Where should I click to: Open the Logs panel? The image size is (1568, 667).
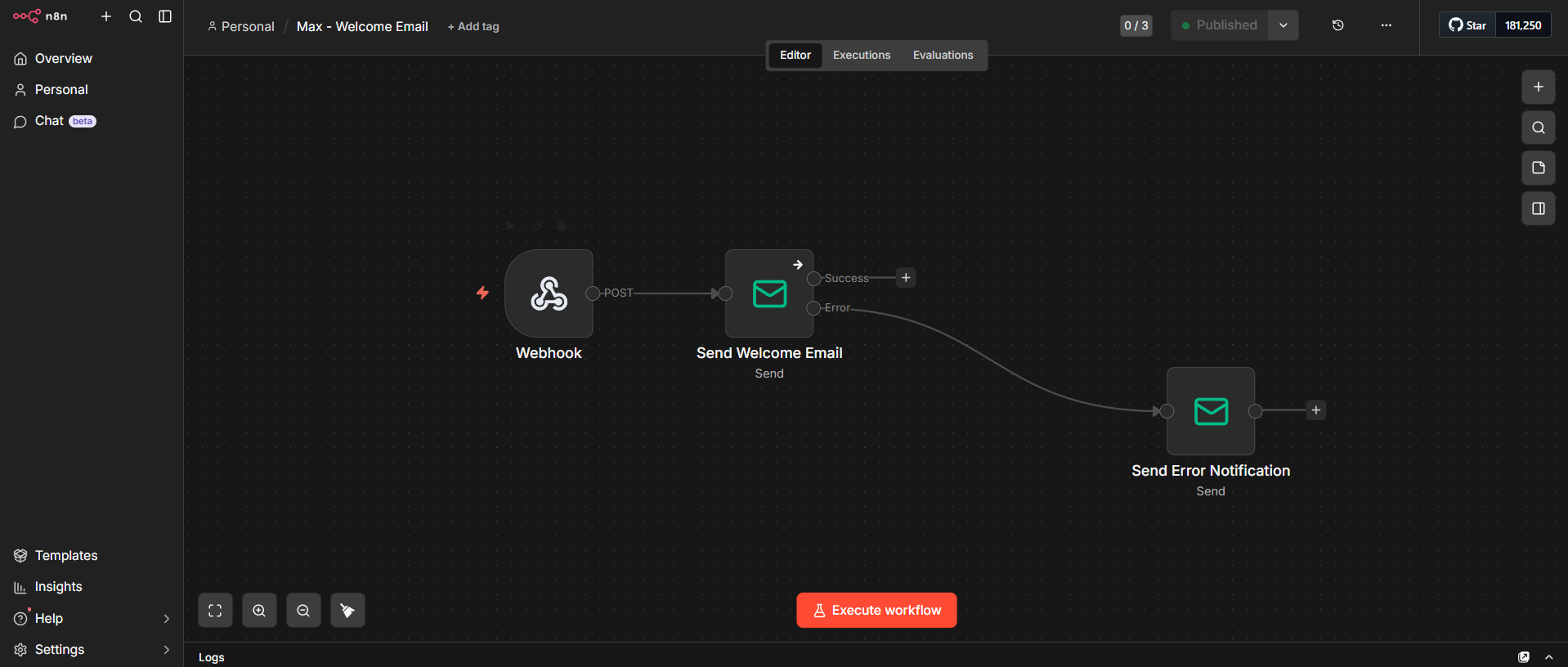point(212,657)
